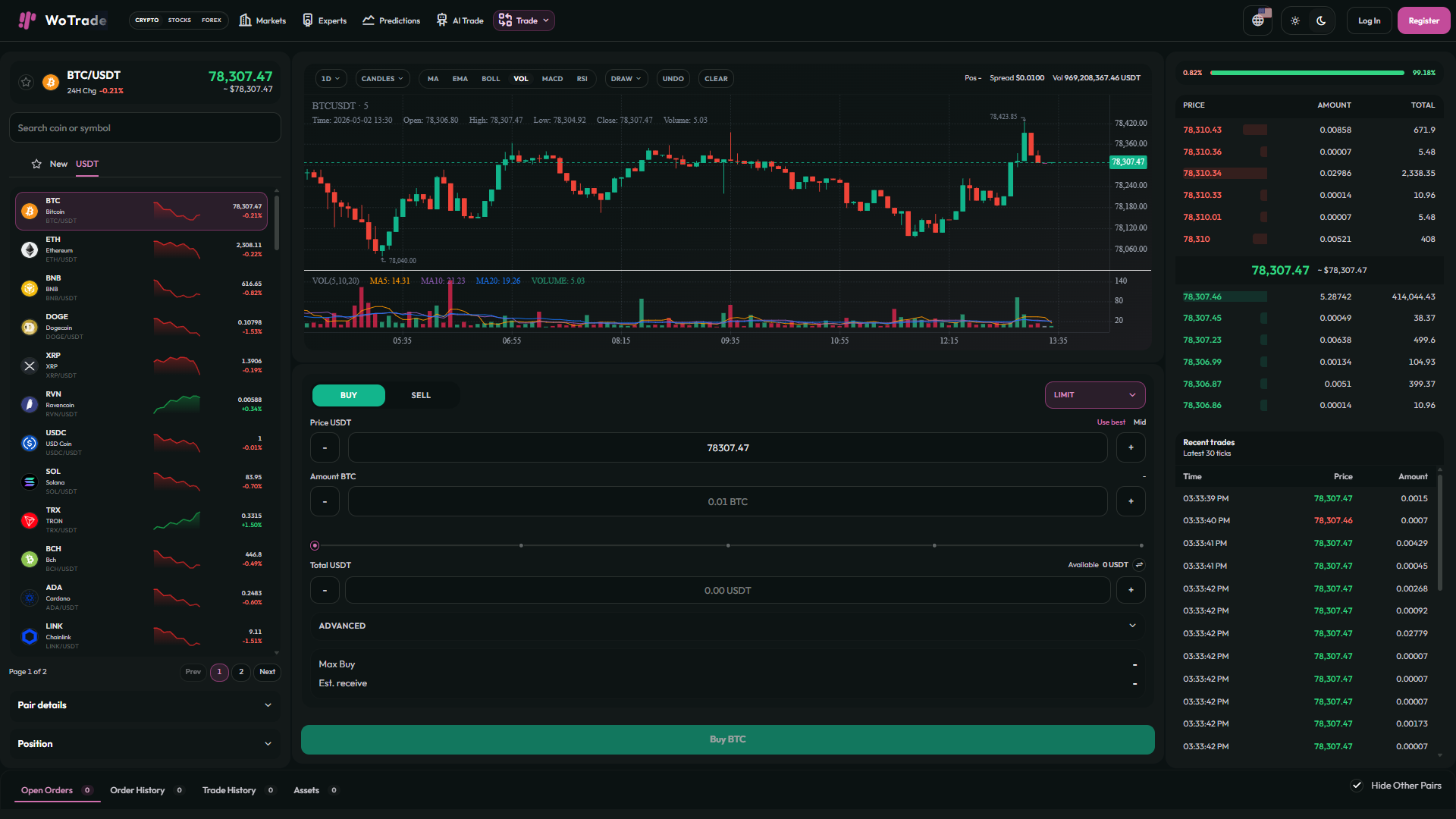Expand the Pair details panel
Image resolution: width=1456 pixels, height=819 pixels.
pyautogui.click(x=145, y=705)
